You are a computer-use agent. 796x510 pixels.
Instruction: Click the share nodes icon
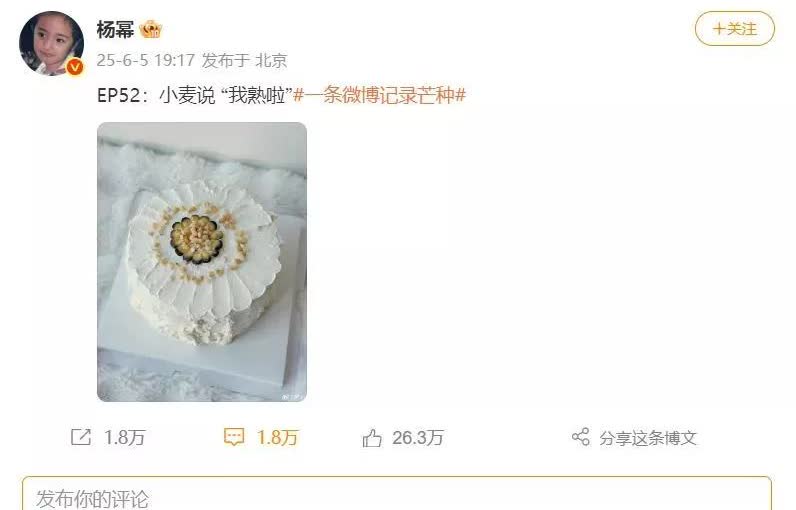[581, 437]
